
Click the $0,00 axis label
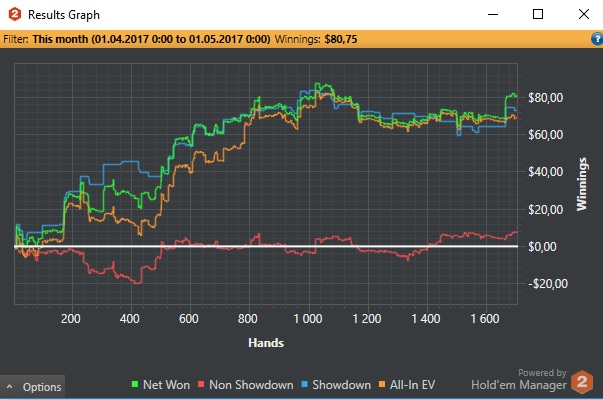[x=542, y=247]
